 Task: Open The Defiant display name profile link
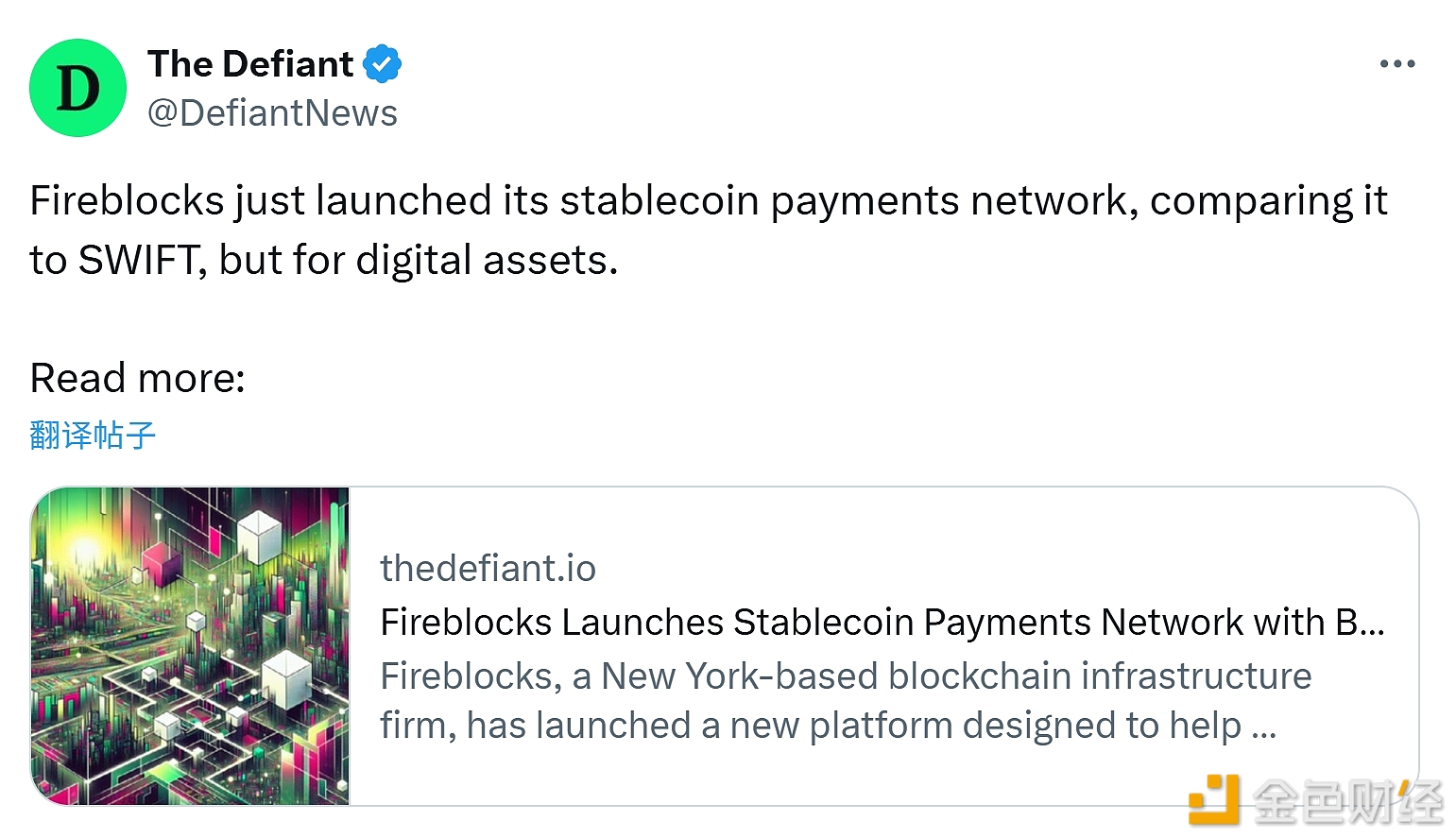250,64
